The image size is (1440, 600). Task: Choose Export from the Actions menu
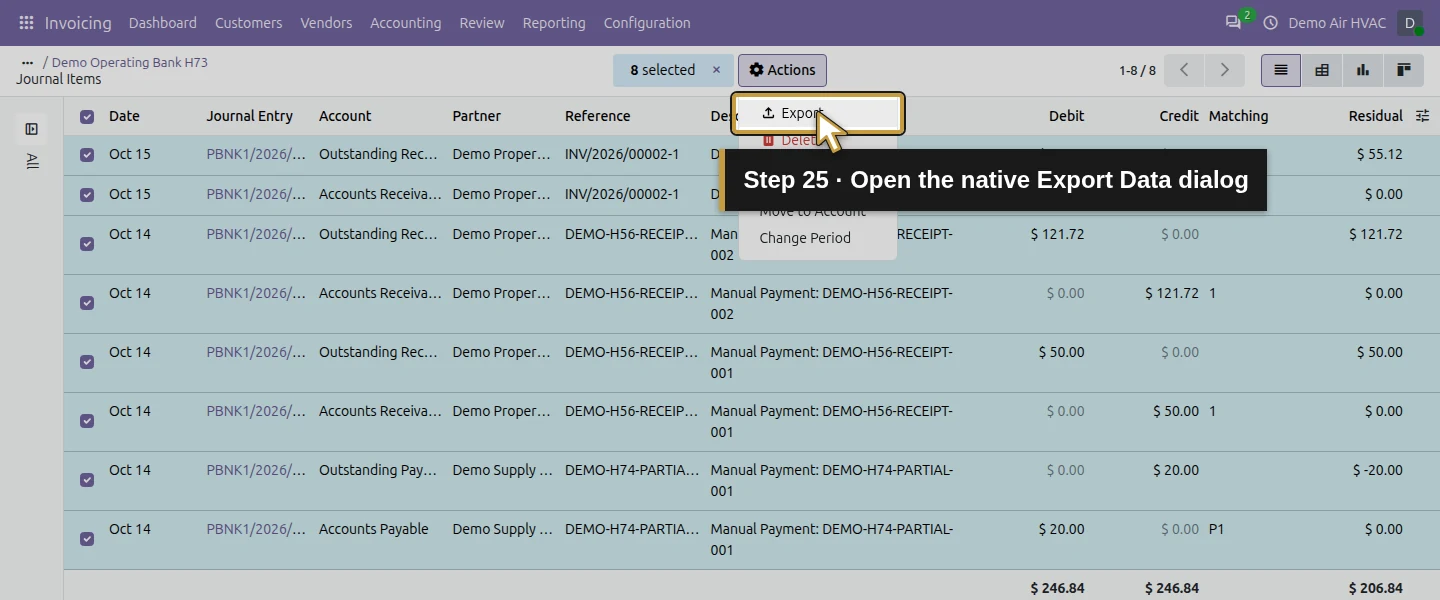(x=818, y=113)
